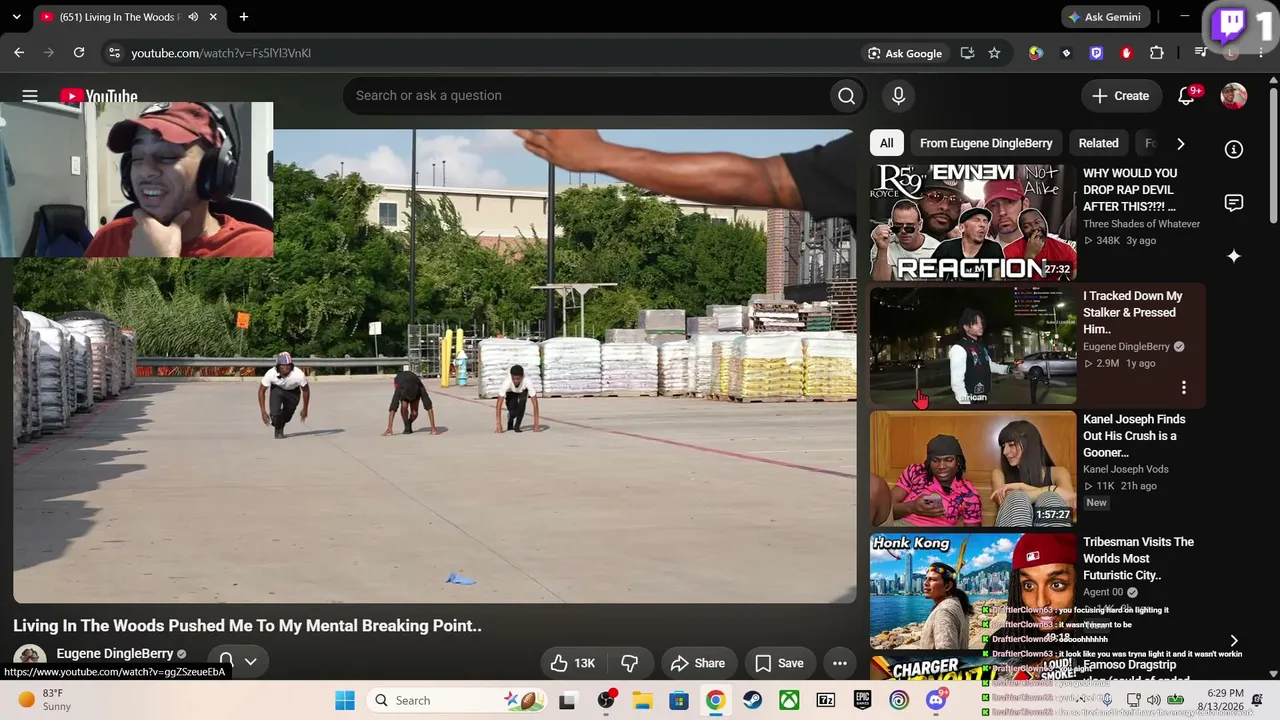Click the address bar URL
This screenshot has width=1280, height=720.
221,53
